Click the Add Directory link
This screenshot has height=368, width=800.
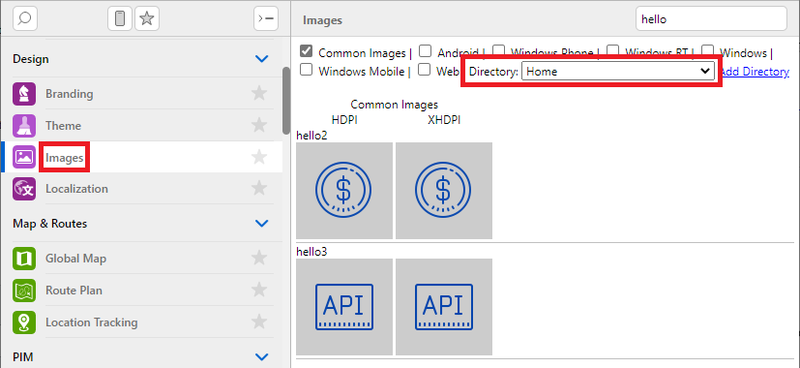point(755,71)
